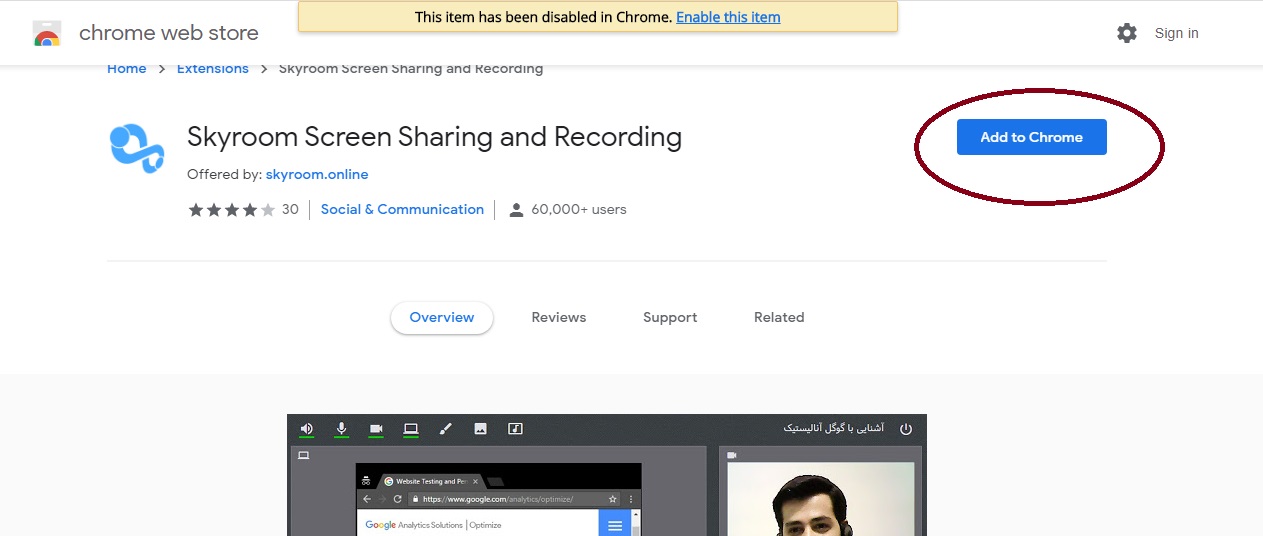Click the microphone icon in preview toolbar
The height and width of the screenshot is (536, 1263).
pos(341,429)
